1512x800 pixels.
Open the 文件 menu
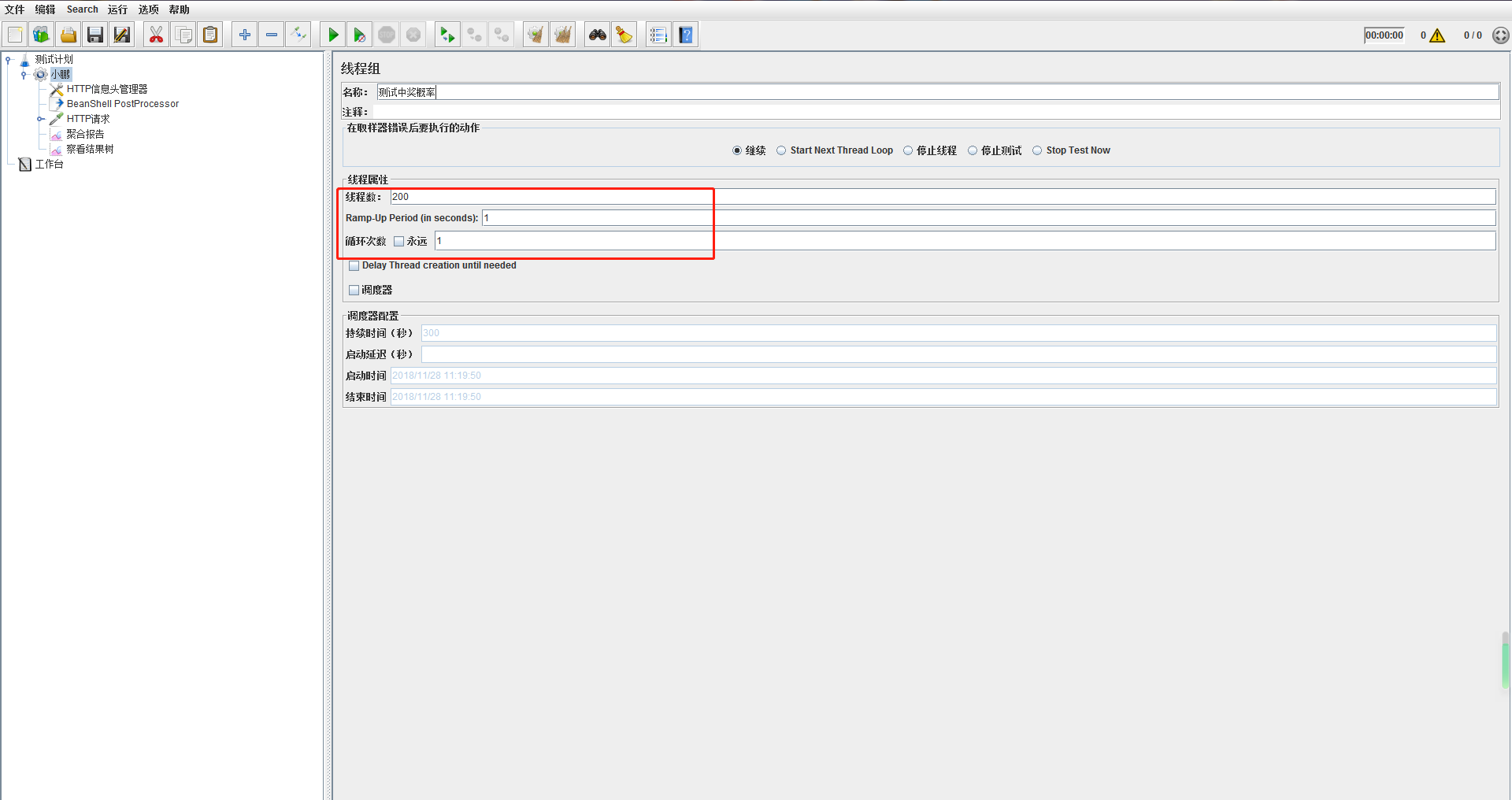tap(14, 9)
